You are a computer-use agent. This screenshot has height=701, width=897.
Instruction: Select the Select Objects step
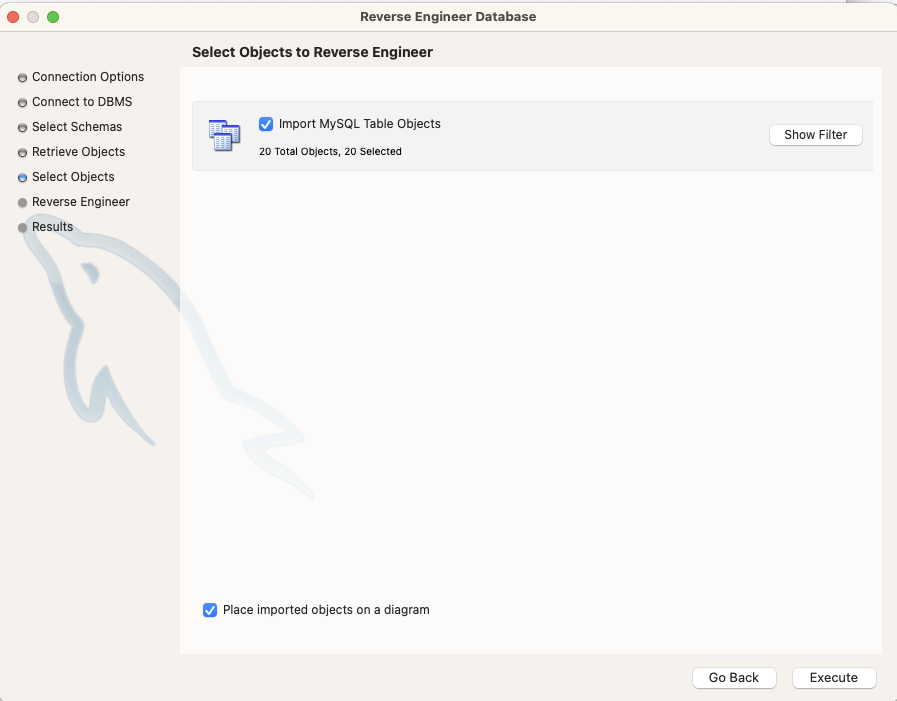pos(73,177)
